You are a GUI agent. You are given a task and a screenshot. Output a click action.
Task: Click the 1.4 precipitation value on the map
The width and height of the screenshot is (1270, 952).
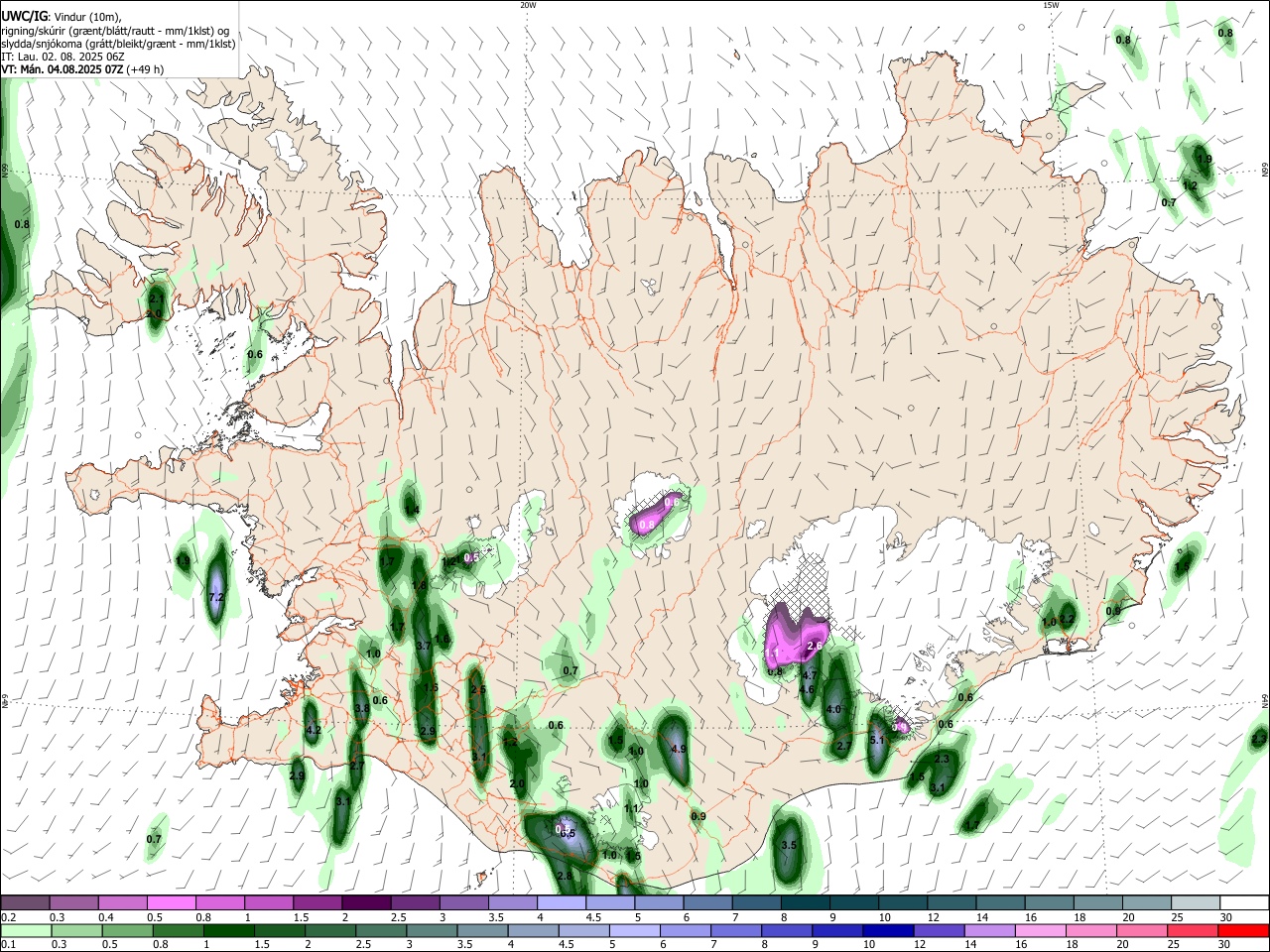click(x=412, y=511)
